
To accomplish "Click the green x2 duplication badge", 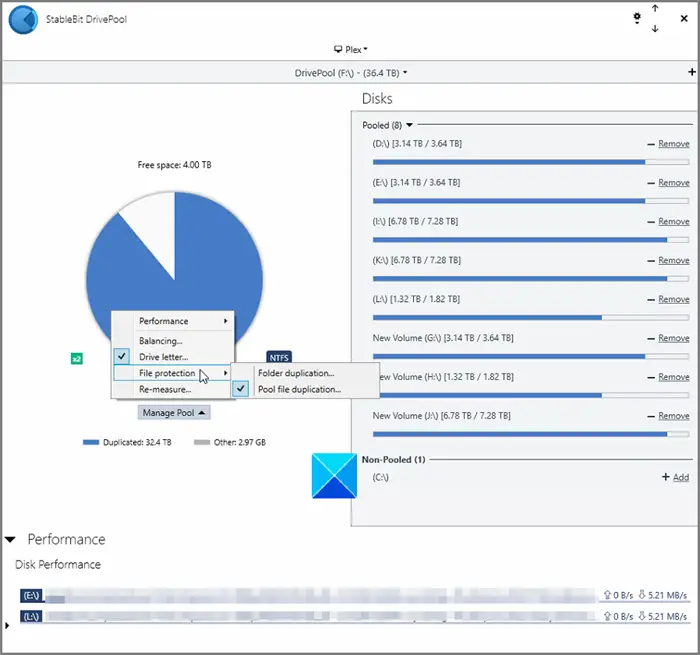I will [x=77, y=359].
